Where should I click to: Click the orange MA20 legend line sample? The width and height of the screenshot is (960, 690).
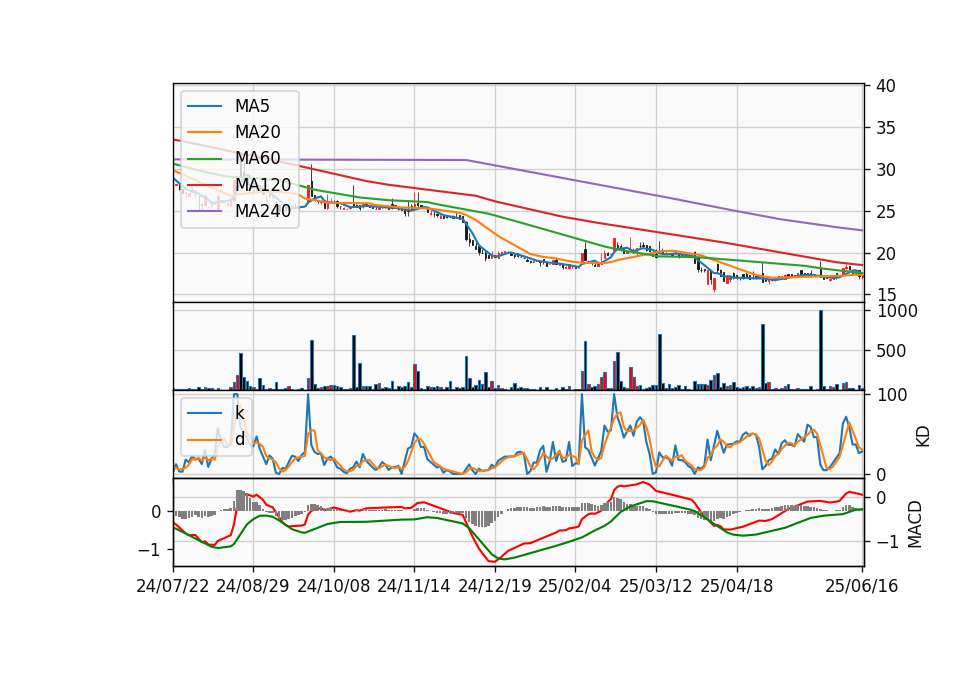(x=204, y=132)
